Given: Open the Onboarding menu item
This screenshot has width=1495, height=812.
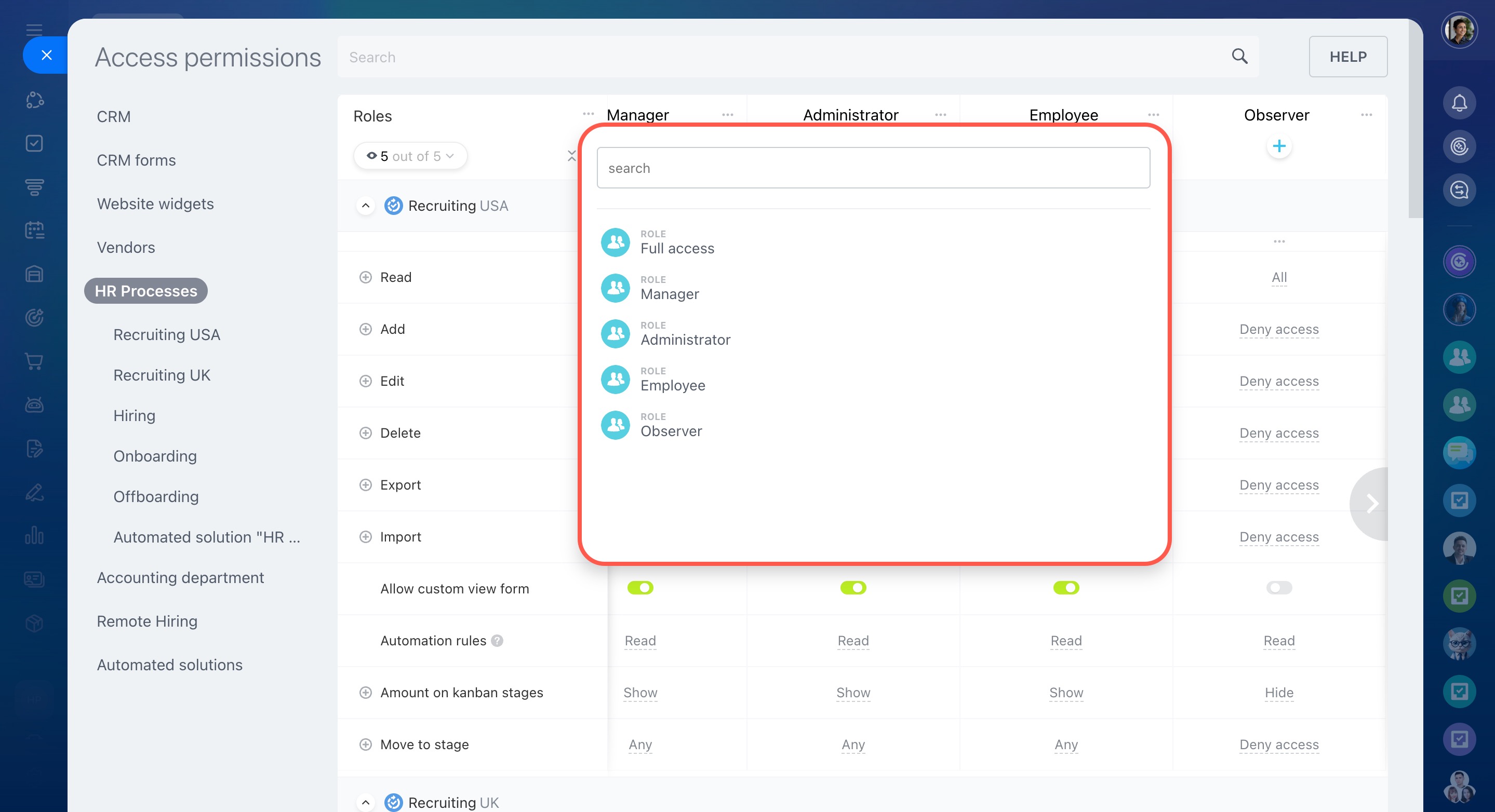Looking at the screenshot, I should pos(155,456).
